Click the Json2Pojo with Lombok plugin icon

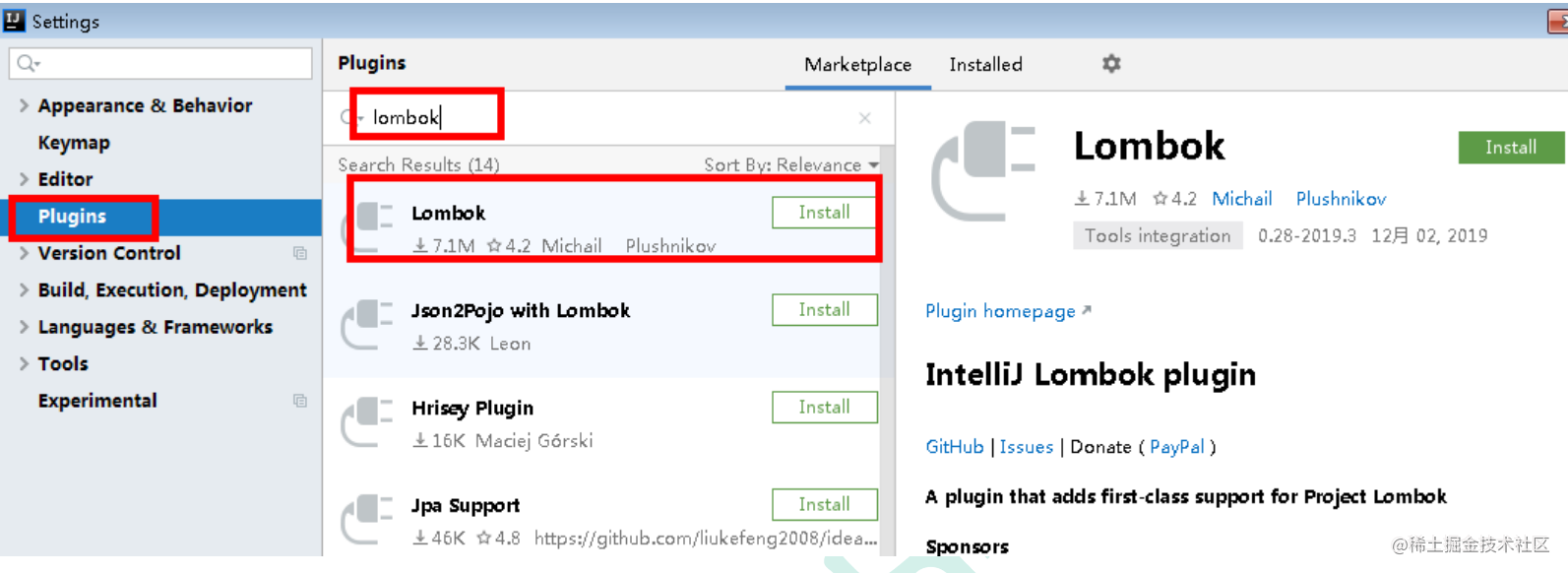click(367, 323)
